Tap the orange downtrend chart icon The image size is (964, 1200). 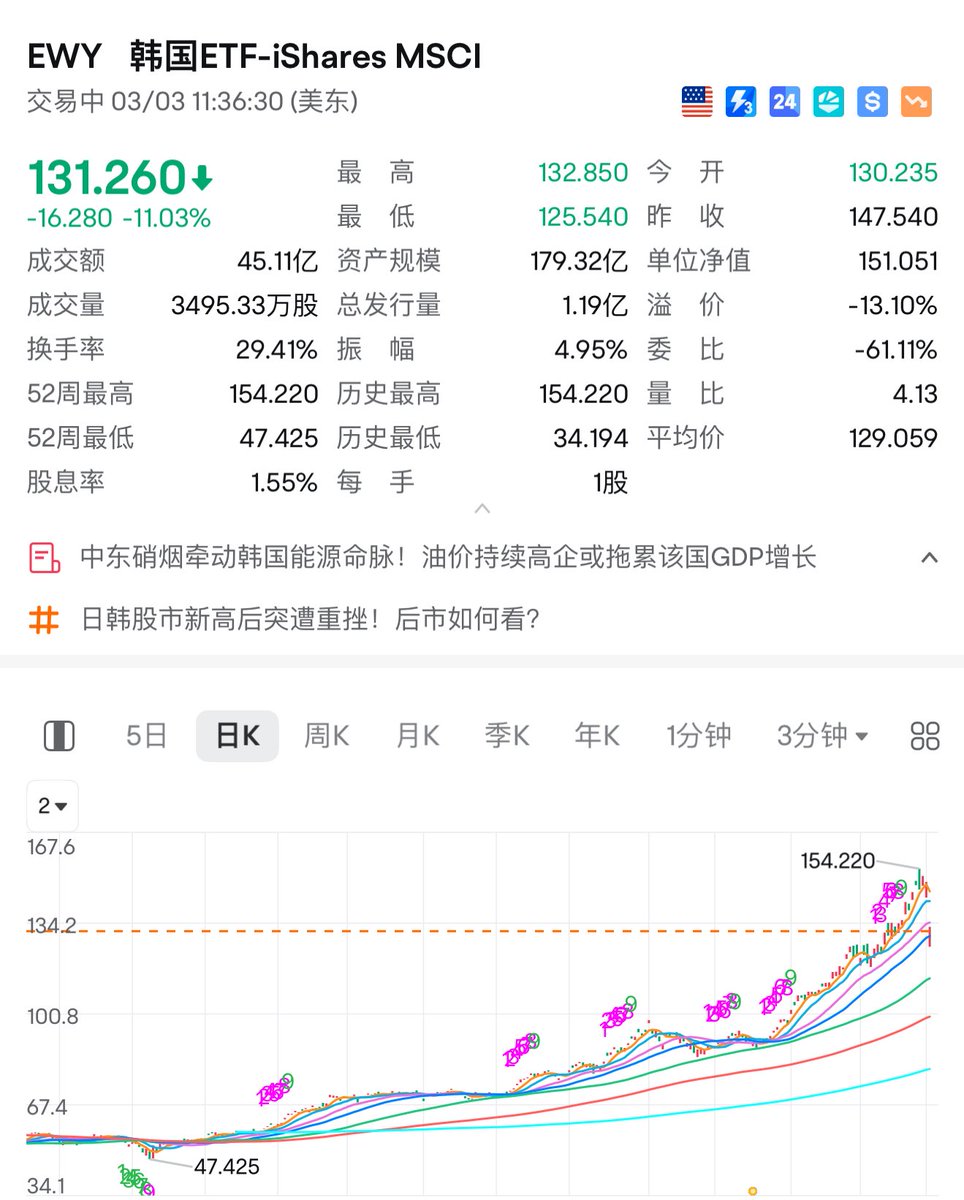[x=917, y=101]
